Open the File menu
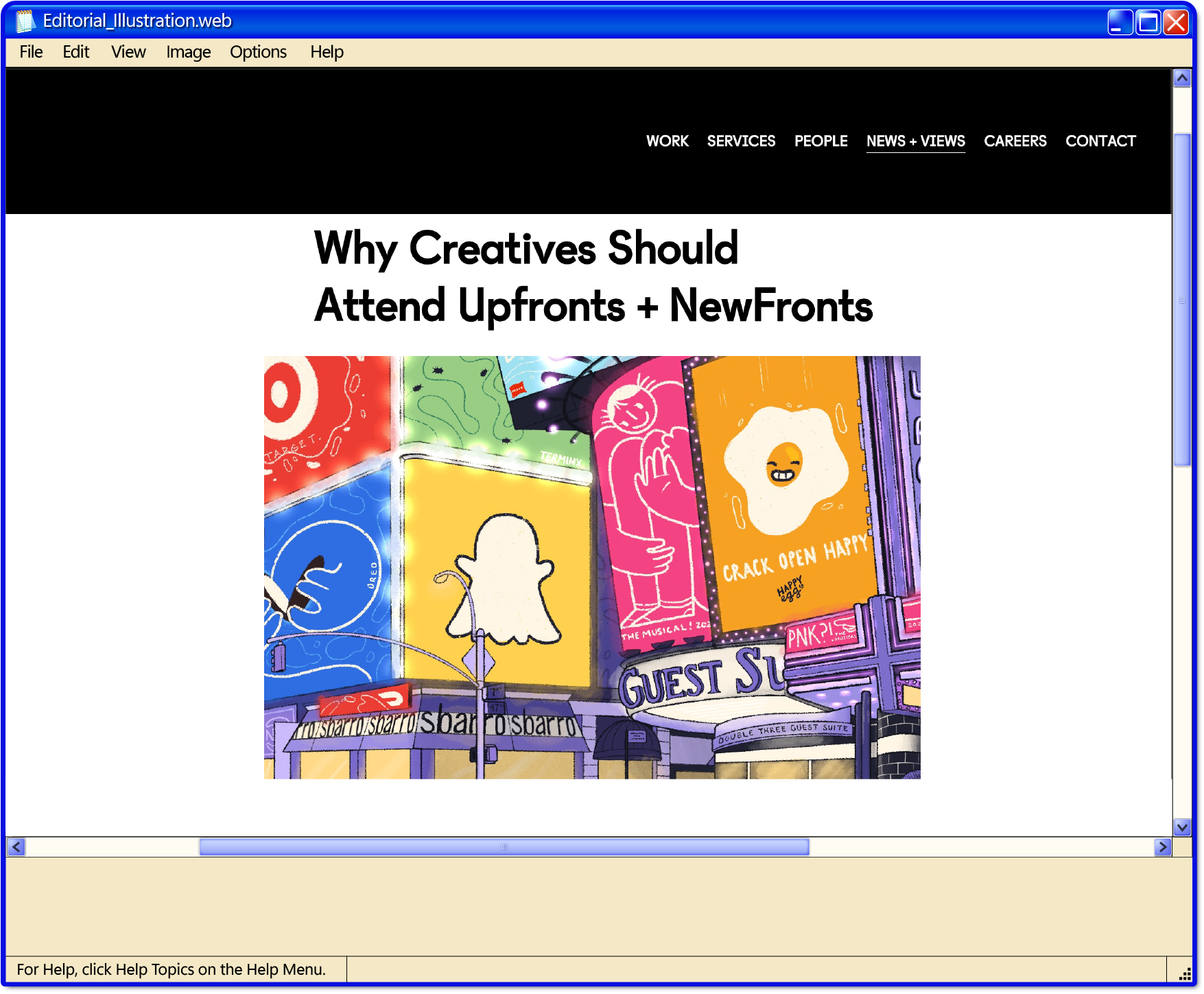The height and width of the screenshot is (994, 1204). [x=31, y=52]
